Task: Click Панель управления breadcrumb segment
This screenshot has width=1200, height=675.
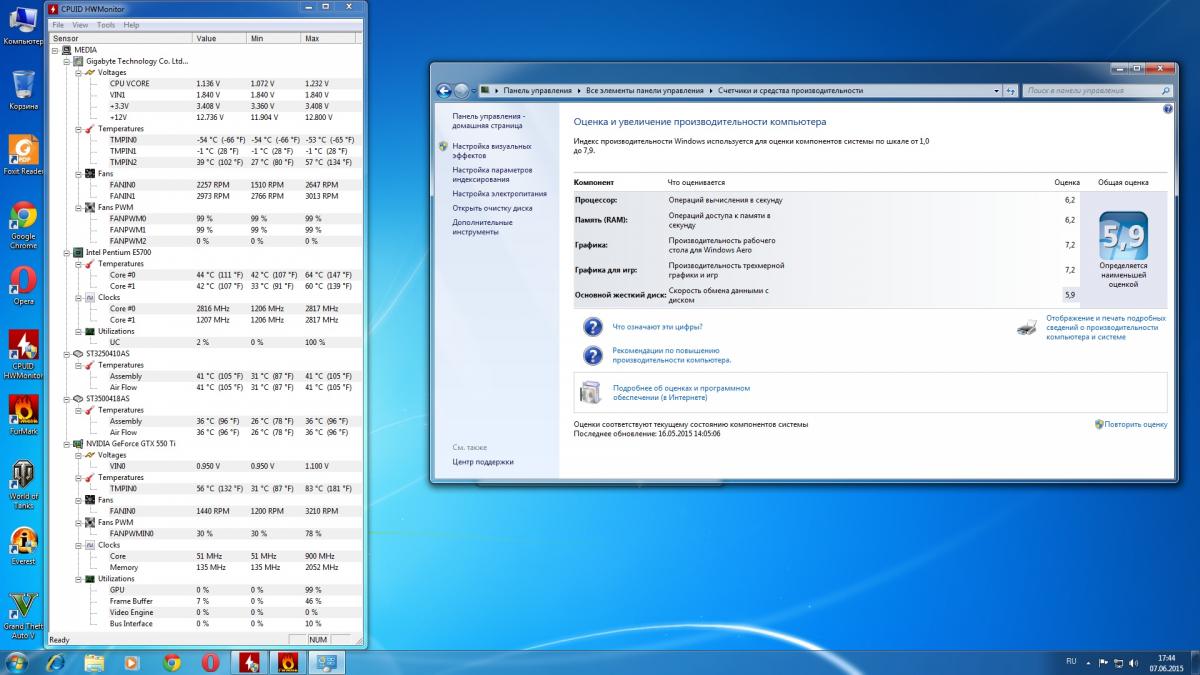Action: [x=538, y=90]
